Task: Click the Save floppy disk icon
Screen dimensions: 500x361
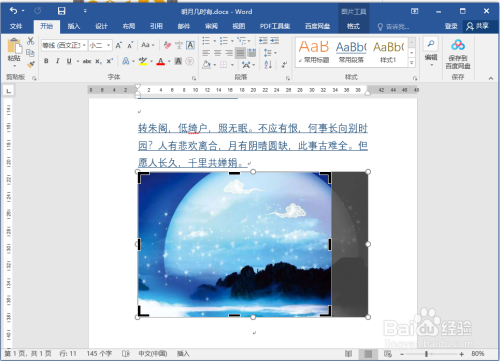Action: pos(62,11)
